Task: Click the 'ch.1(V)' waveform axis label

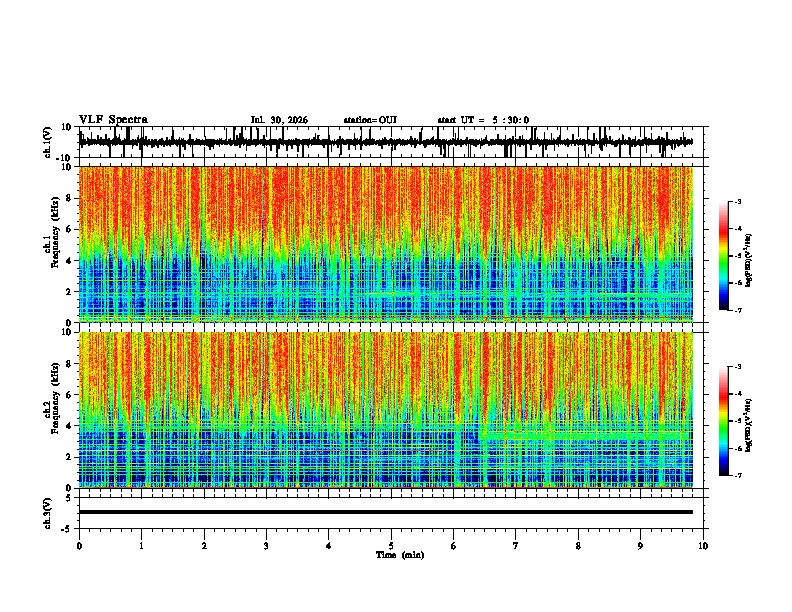Action: pos(48,142)
